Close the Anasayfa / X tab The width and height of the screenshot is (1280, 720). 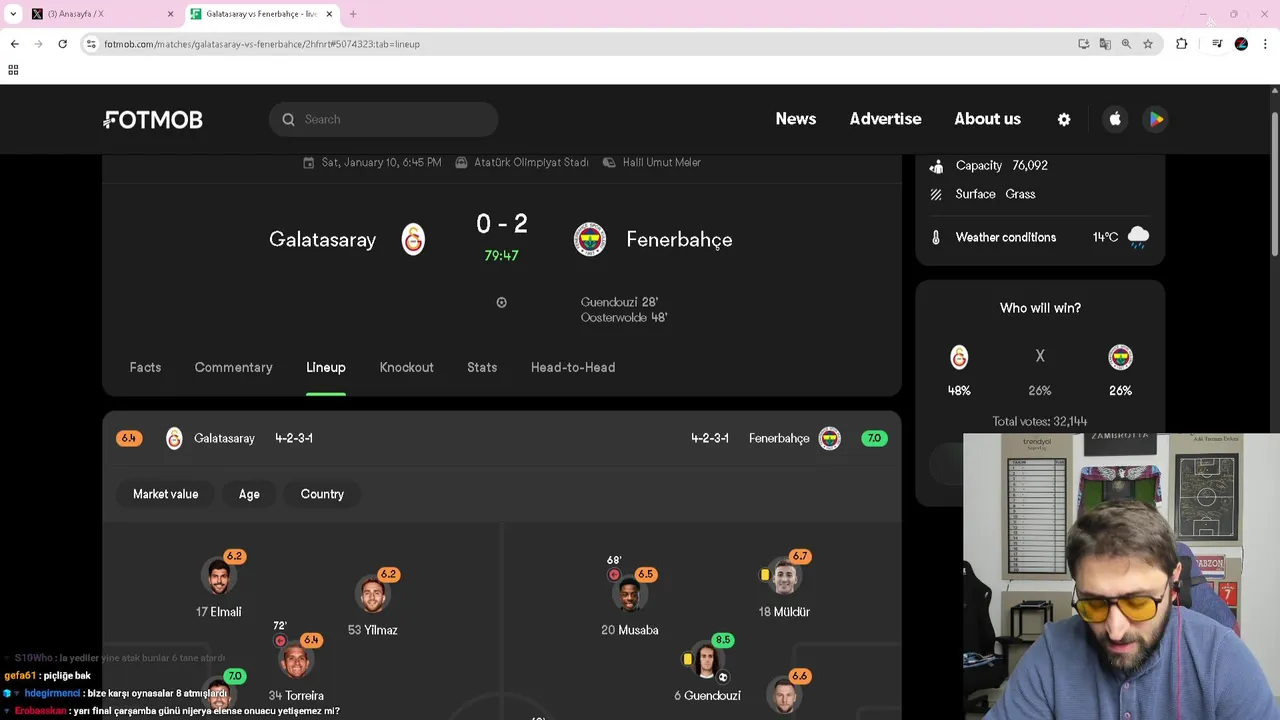point(170,14)
